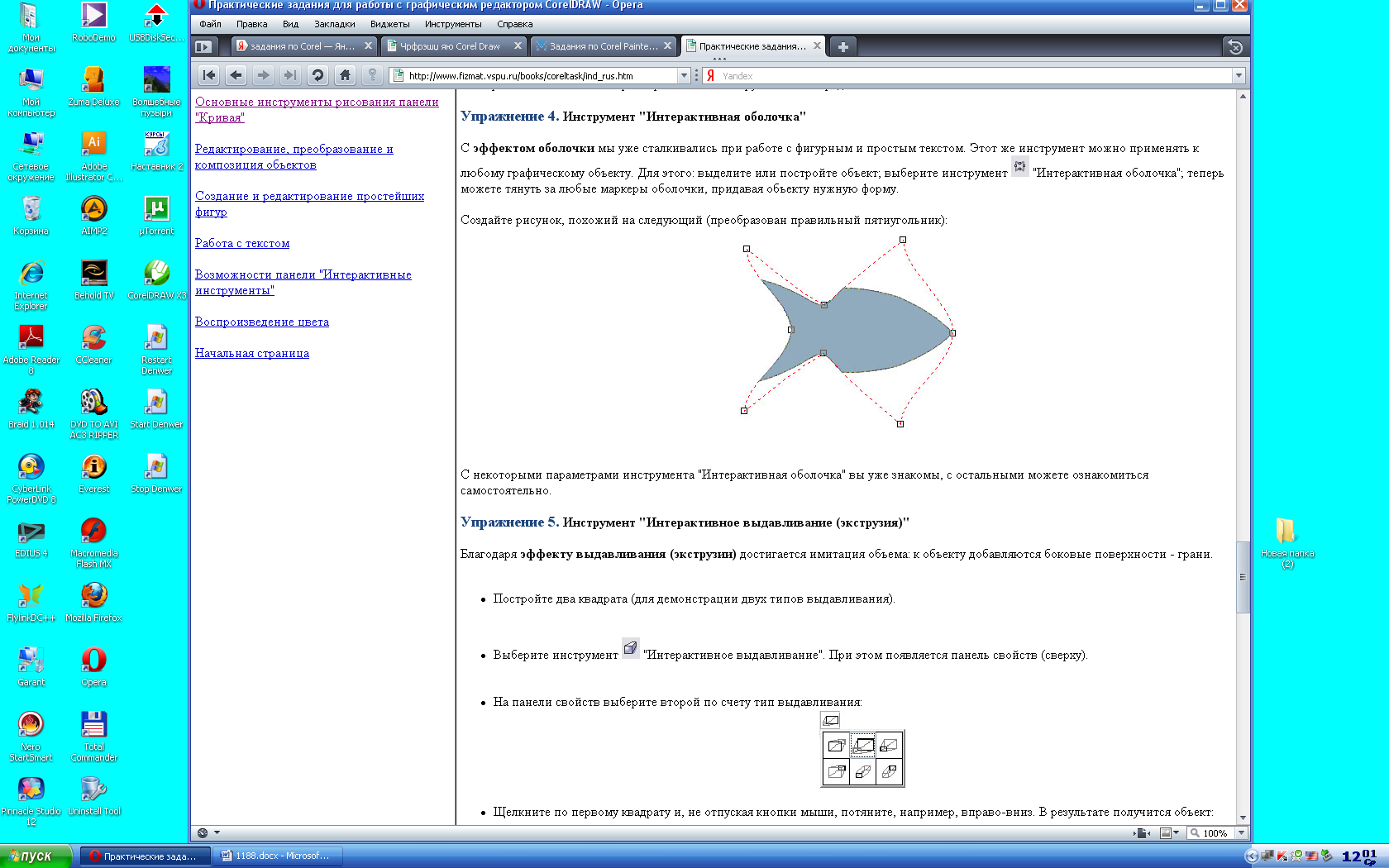This screenshot has width=1389, height=868.
Task: Go back one page in Opera
Action: pos(236,75)
